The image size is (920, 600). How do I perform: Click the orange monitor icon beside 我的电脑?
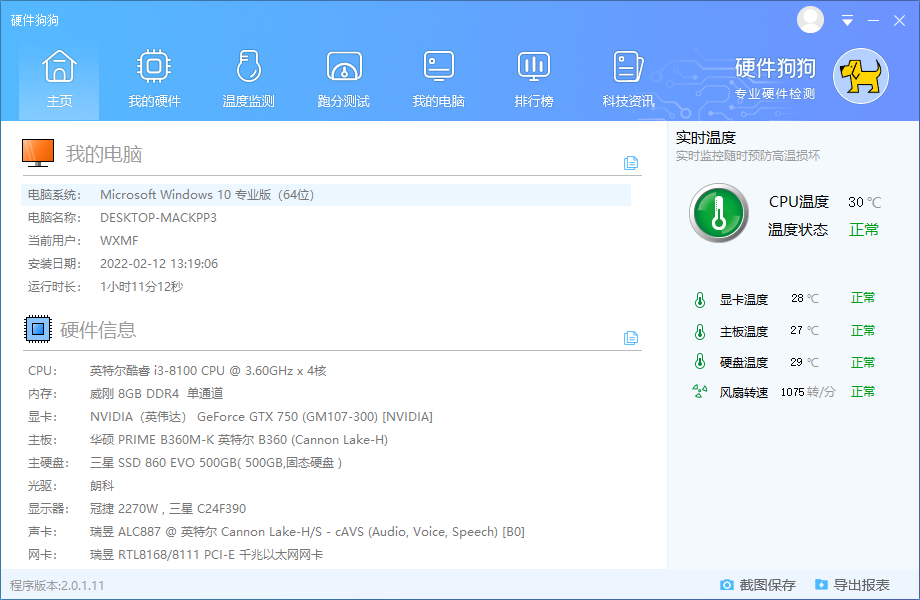coord(38,153)
